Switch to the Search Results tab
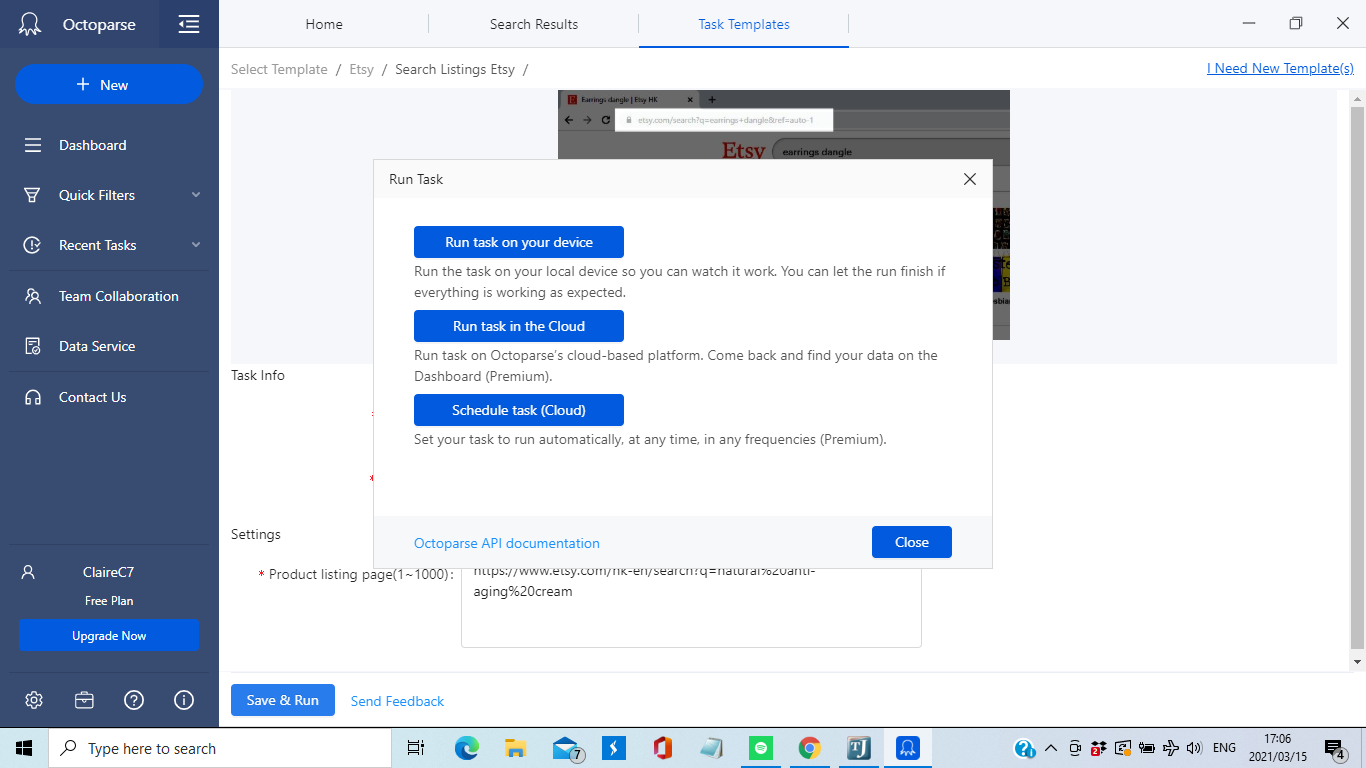The height and width of the screenshot is (768, 1366). click(534, 24)
